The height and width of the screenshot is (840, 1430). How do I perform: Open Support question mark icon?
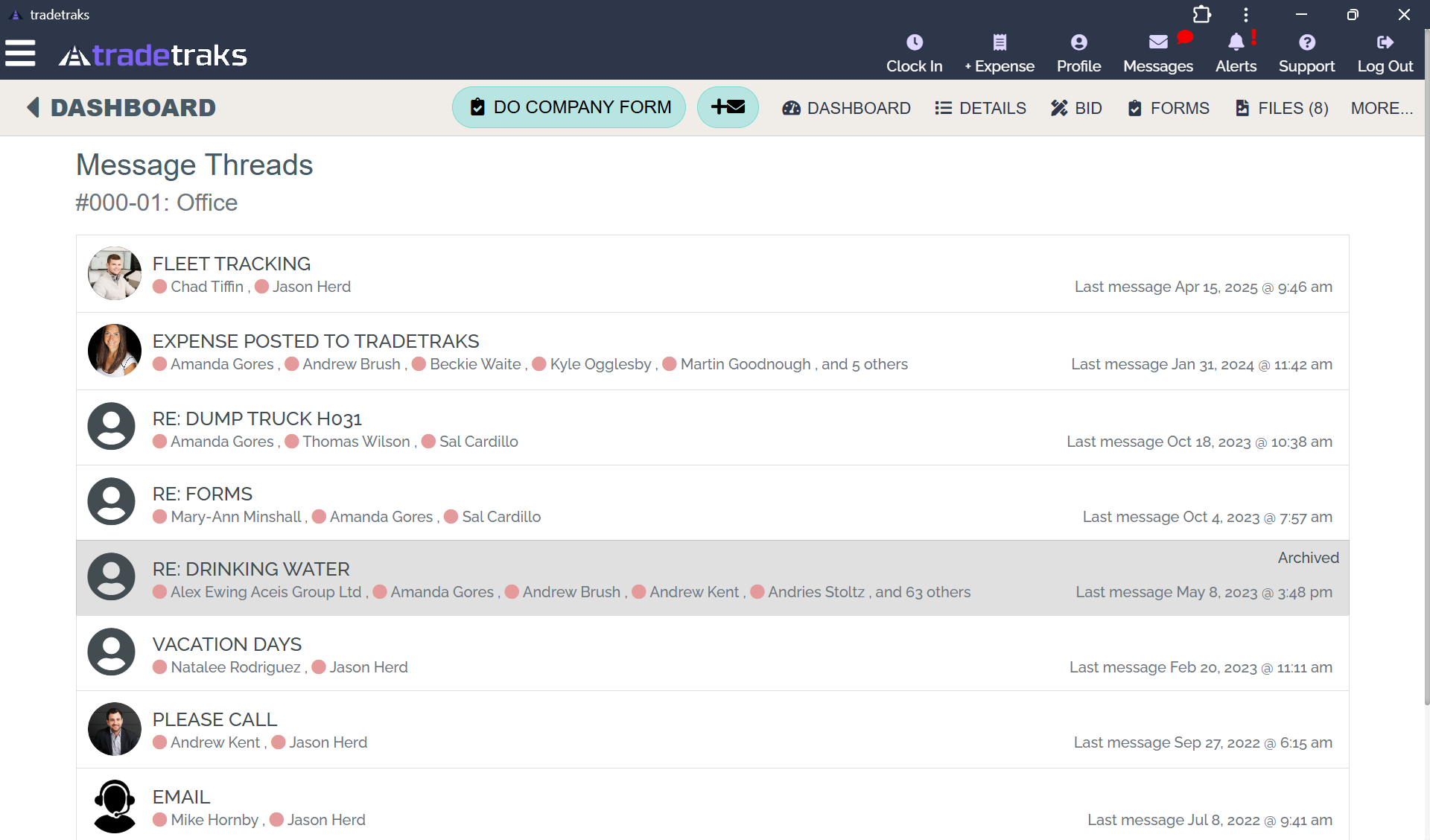(1306, 42)
